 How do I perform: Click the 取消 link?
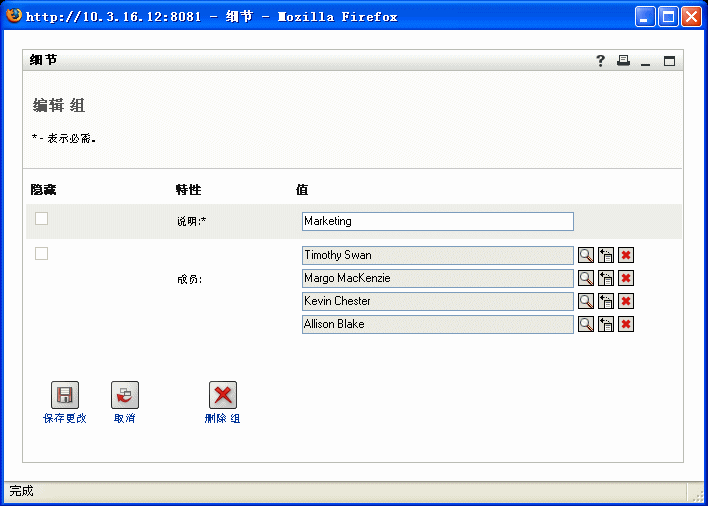125,418
